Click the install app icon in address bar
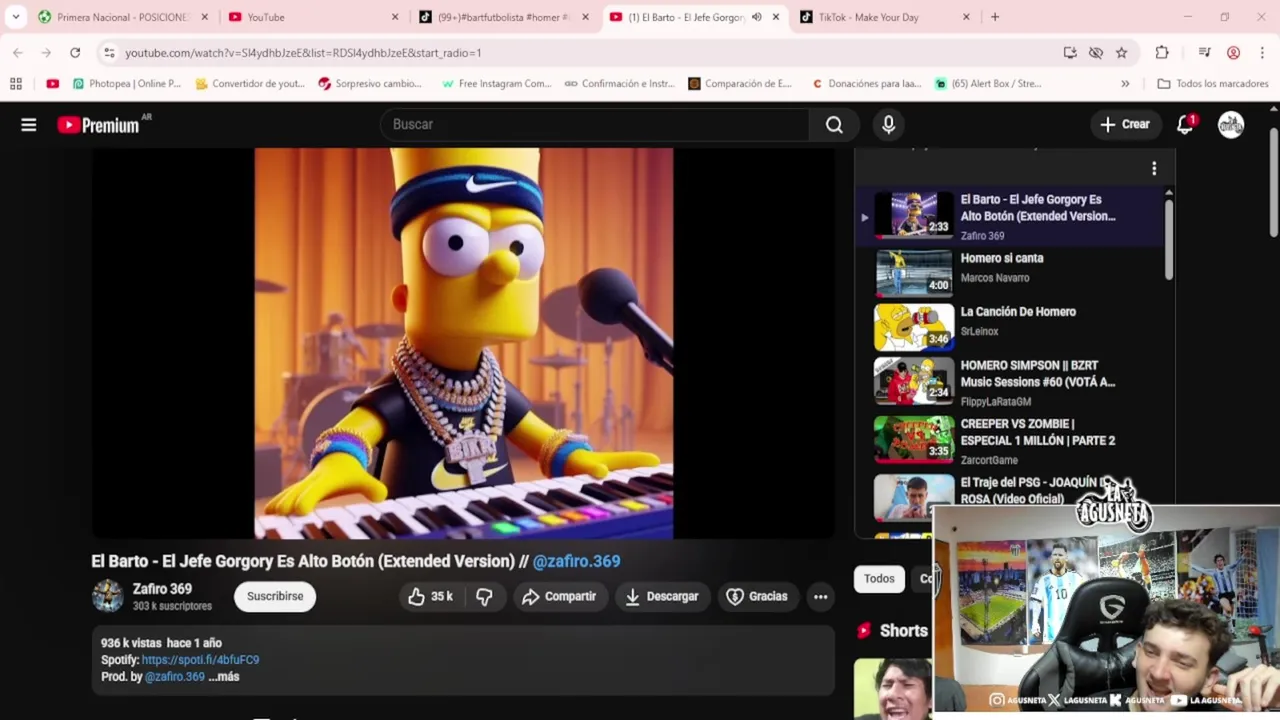This screenshot has height=720, width=1280. [1070, 52]
